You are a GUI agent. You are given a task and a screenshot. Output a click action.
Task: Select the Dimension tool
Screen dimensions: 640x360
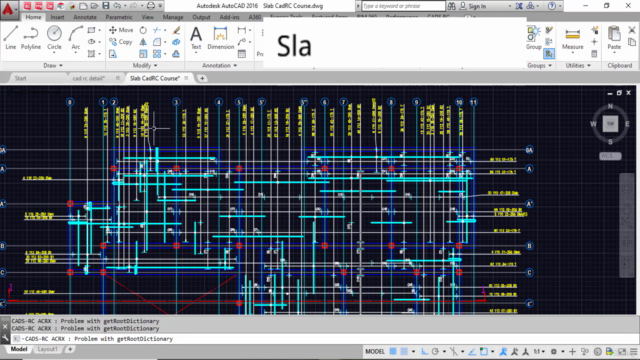coord(220,38)
